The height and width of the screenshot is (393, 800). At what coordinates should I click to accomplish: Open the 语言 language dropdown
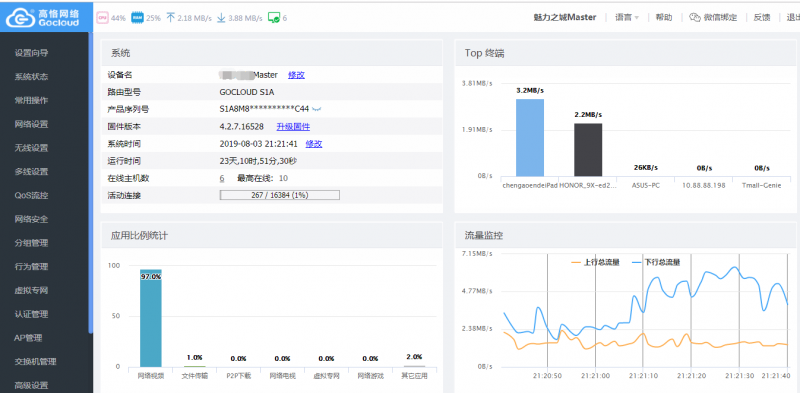(x=627, y=17)
